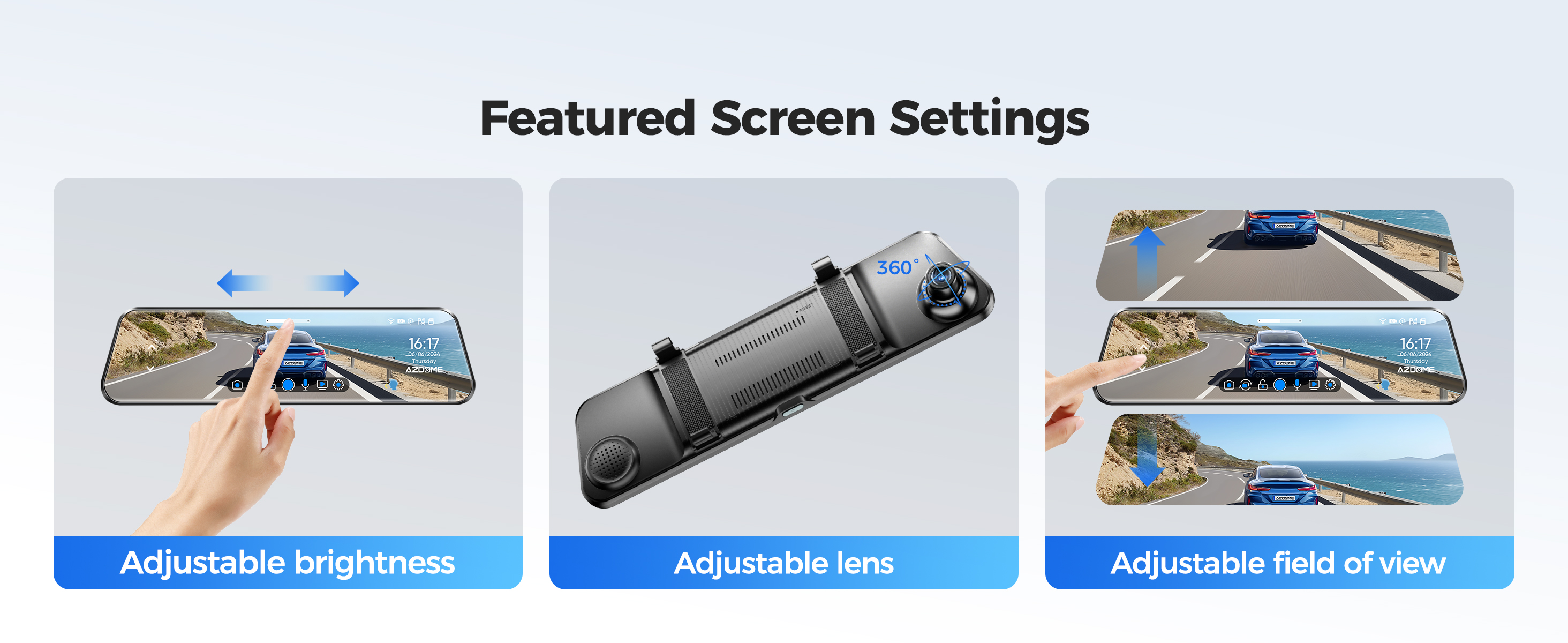
Task: Tap the blue record button in field-of-view mirror
Action: pos(1280,385)
